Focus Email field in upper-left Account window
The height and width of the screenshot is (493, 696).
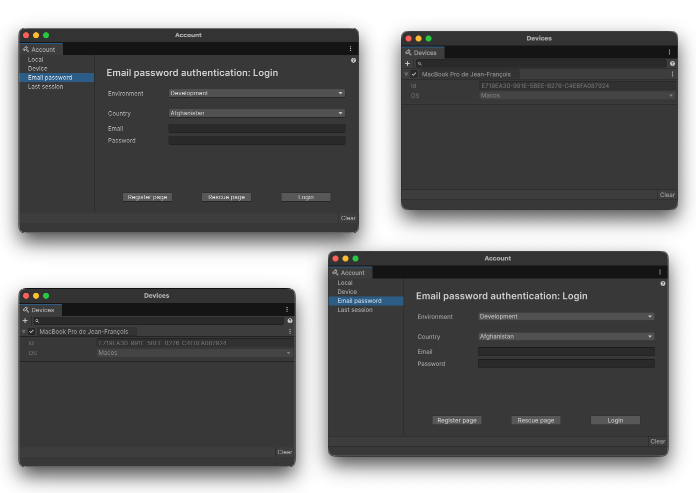pos(257,129)
